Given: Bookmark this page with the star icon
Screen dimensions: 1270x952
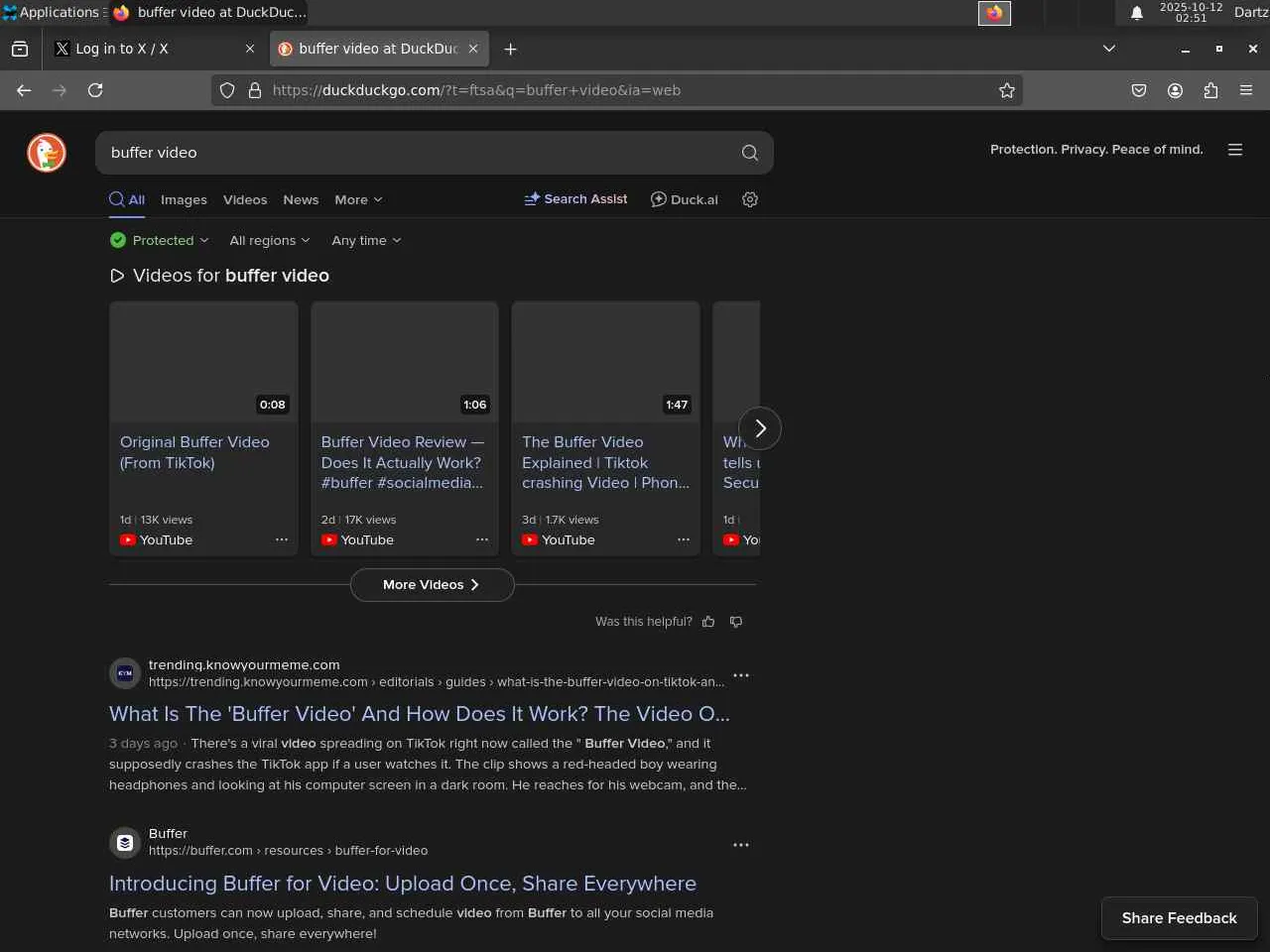Looking at the screenshot, I should [1007, 90].
